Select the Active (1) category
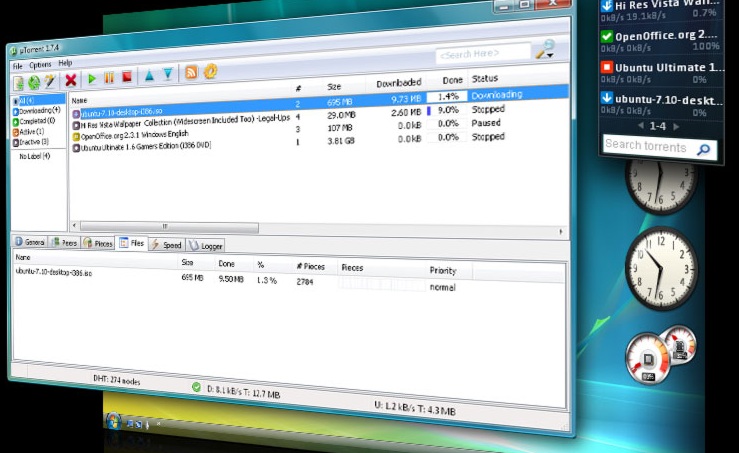This screenshot has height=453, width=739. tap(28, 132)
